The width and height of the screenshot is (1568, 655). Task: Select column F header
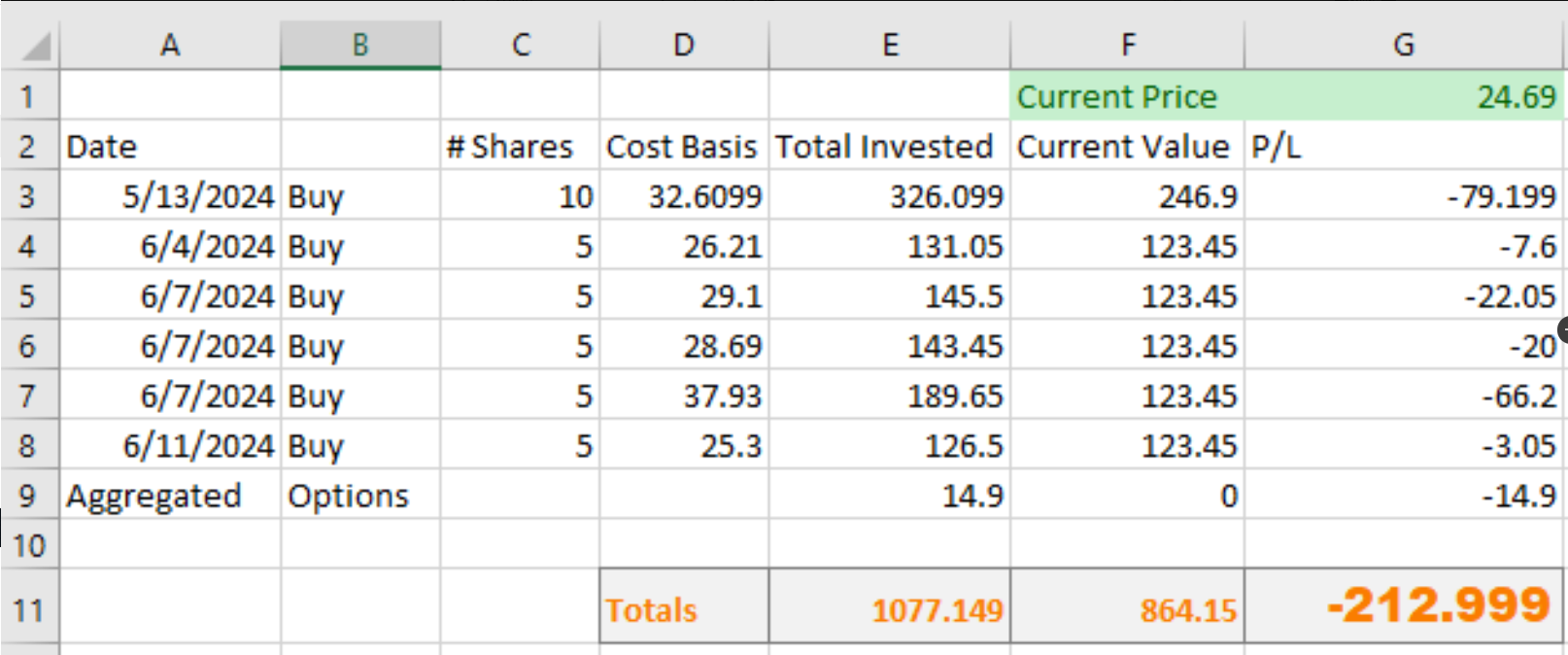(x=1128, y=45)
